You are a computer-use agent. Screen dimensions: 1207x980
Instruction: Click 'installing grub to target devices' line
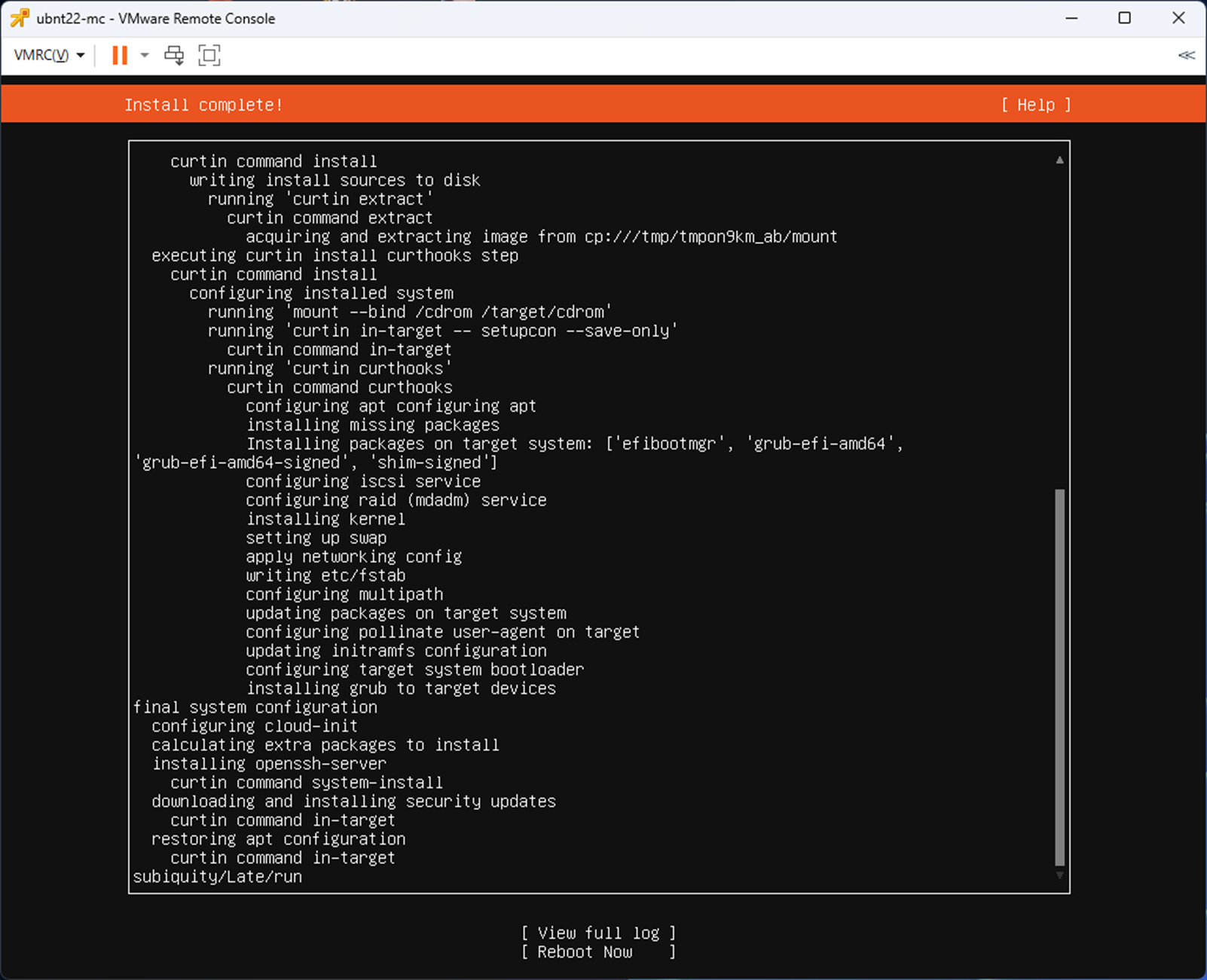(401, 688)
